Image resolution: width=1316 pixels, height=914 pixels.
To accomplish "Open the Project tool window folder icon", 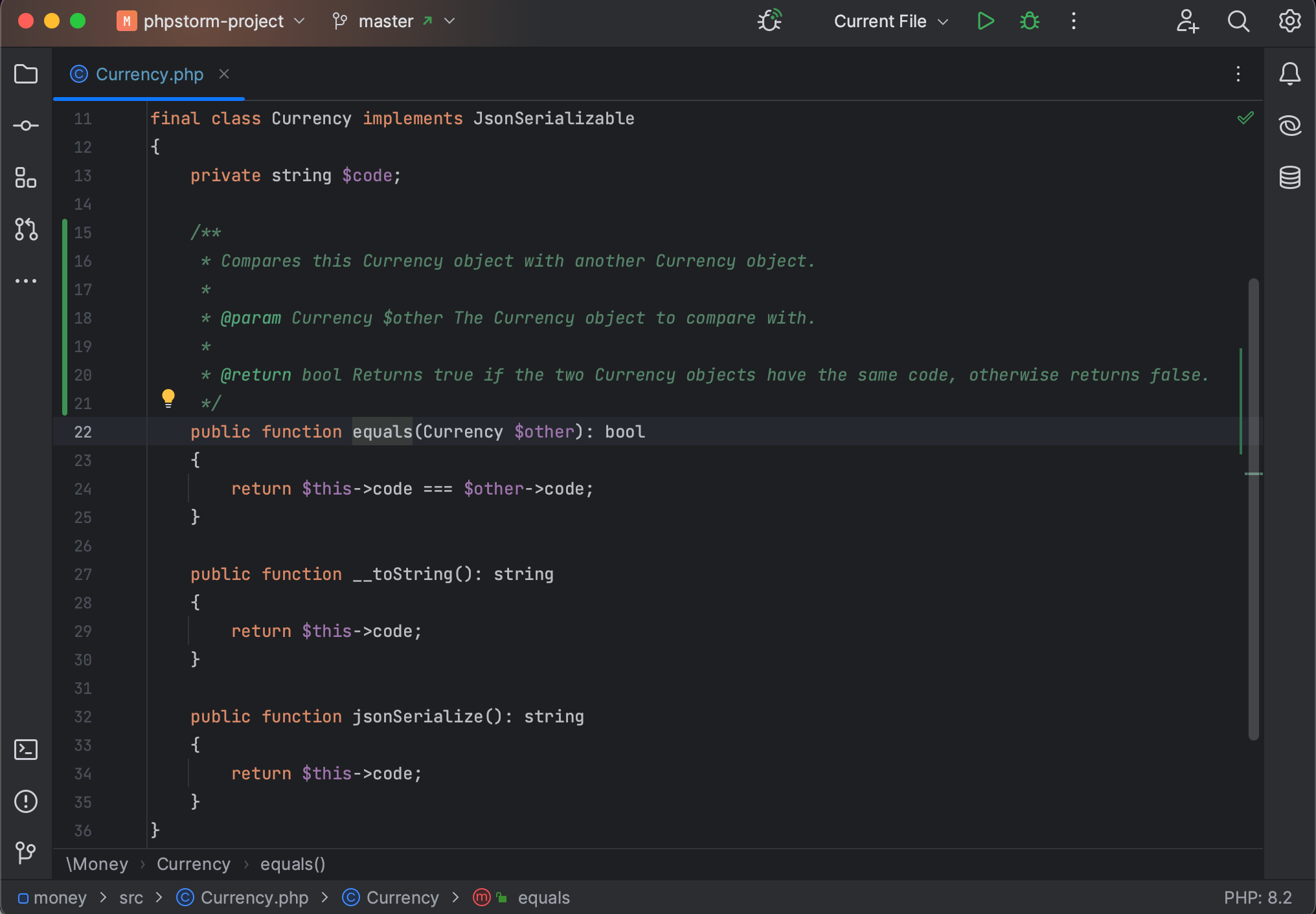I will (26, 74).
